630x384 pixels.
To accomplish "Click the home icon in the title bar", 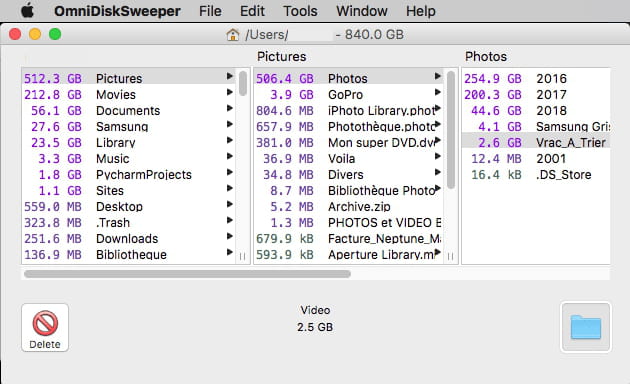I will click(x=233, y=35).
